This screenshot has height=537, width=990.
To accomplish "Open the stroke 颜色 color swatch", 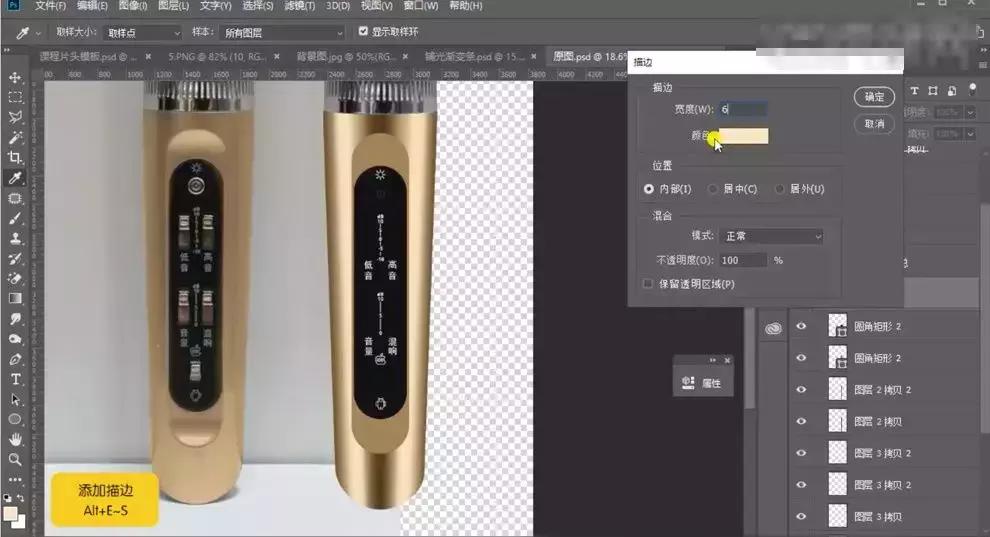I will coord(743,136).
